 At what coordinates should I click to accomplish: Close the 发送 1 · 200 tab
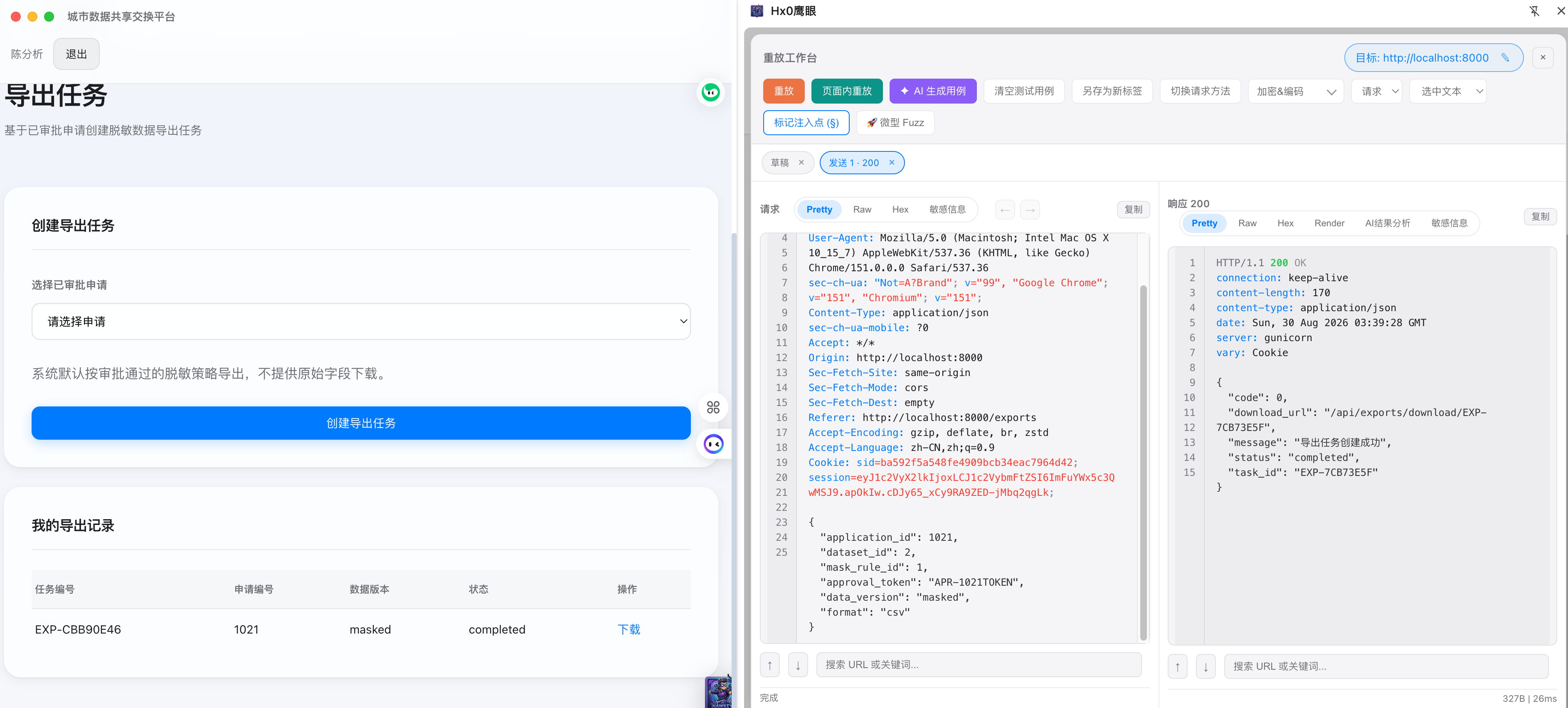point(892,163)
